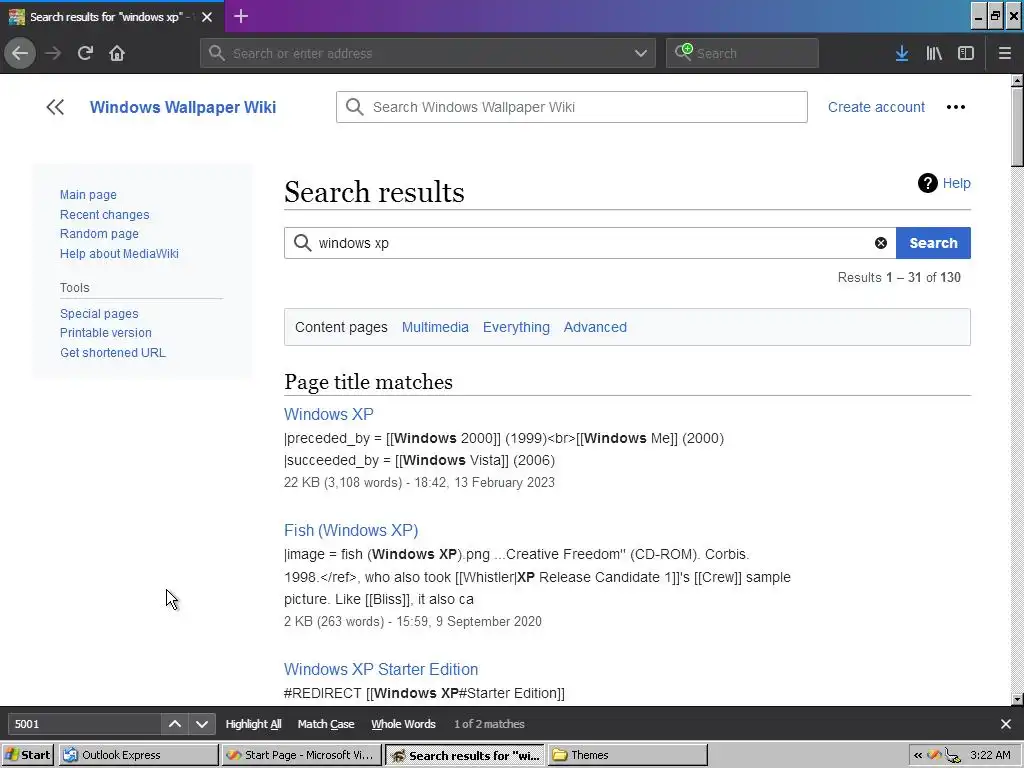Focus the Search Windows Wallpaper Wiki box
This screenshot has width=1024, height=768.
(571, 107)
